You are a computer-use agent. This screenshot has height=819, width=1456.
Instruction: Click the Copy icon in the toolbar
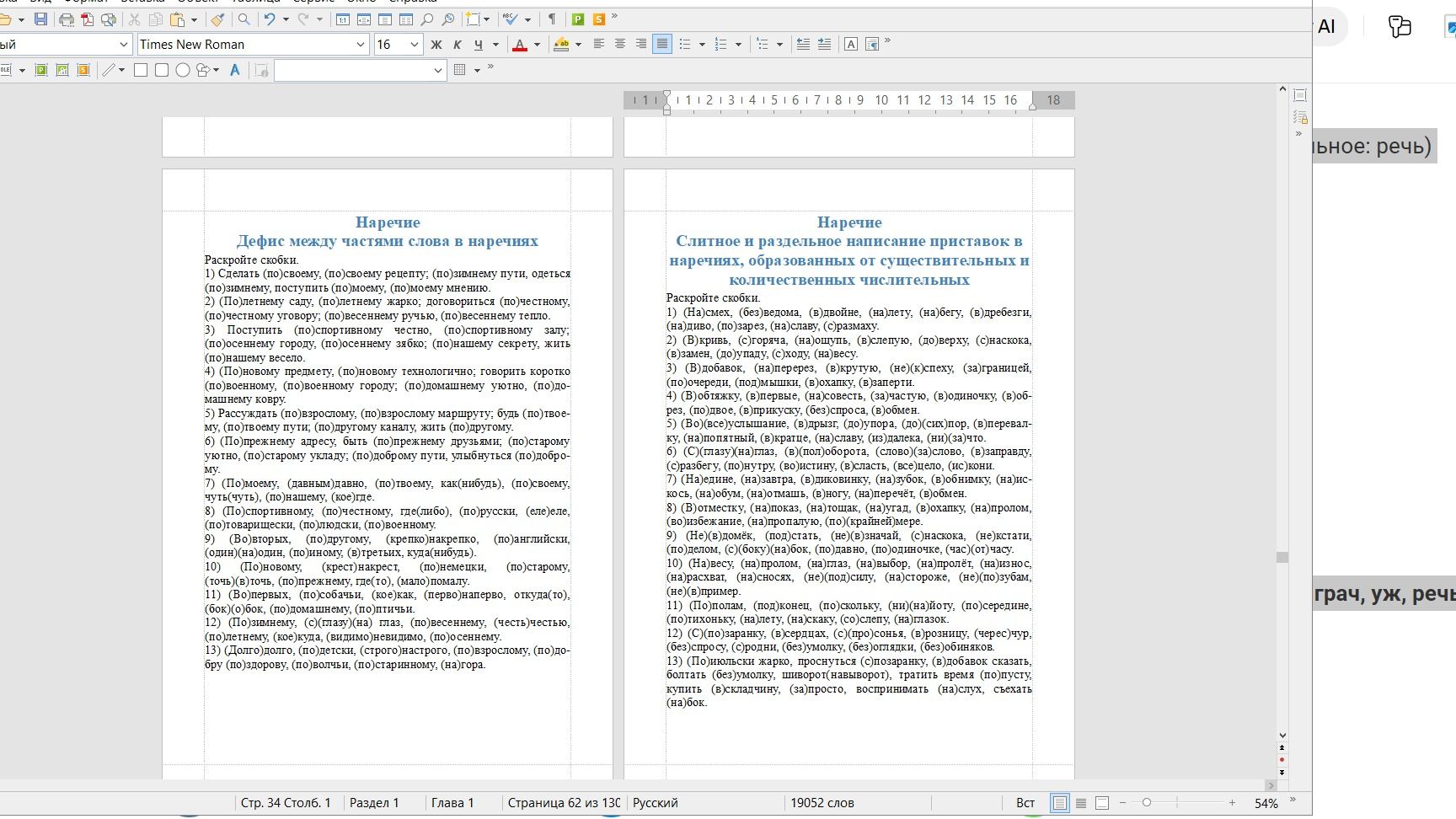pos(156,19)
